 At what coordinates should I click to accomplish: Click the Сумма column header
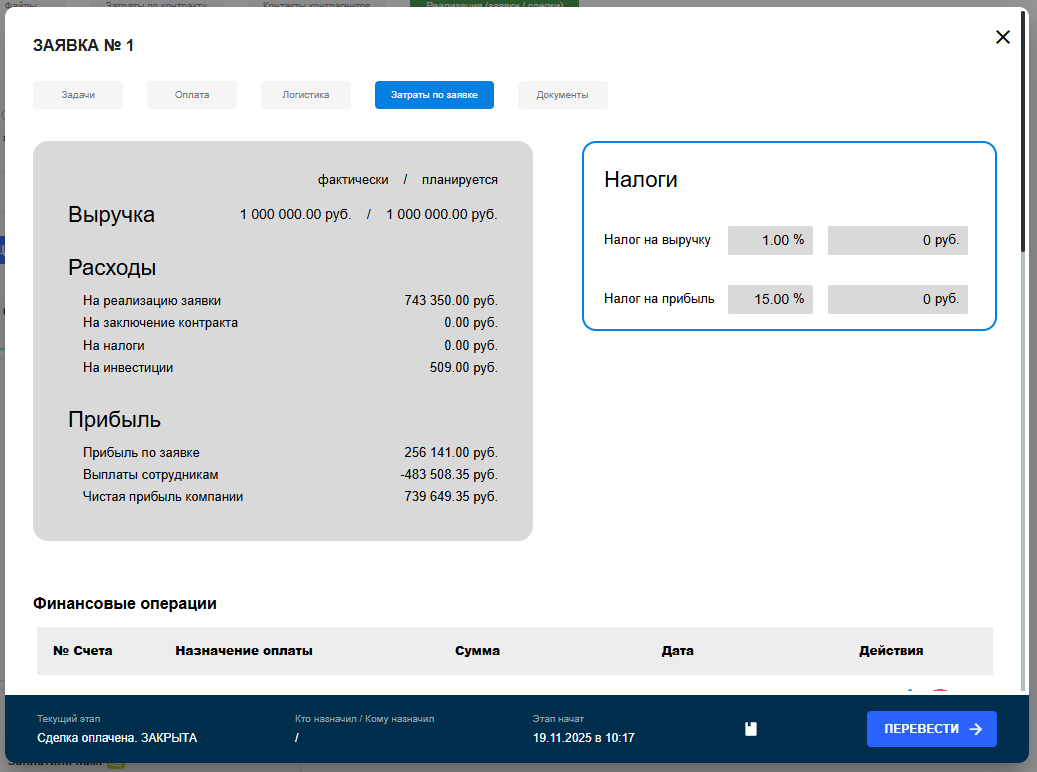point(477,651)
